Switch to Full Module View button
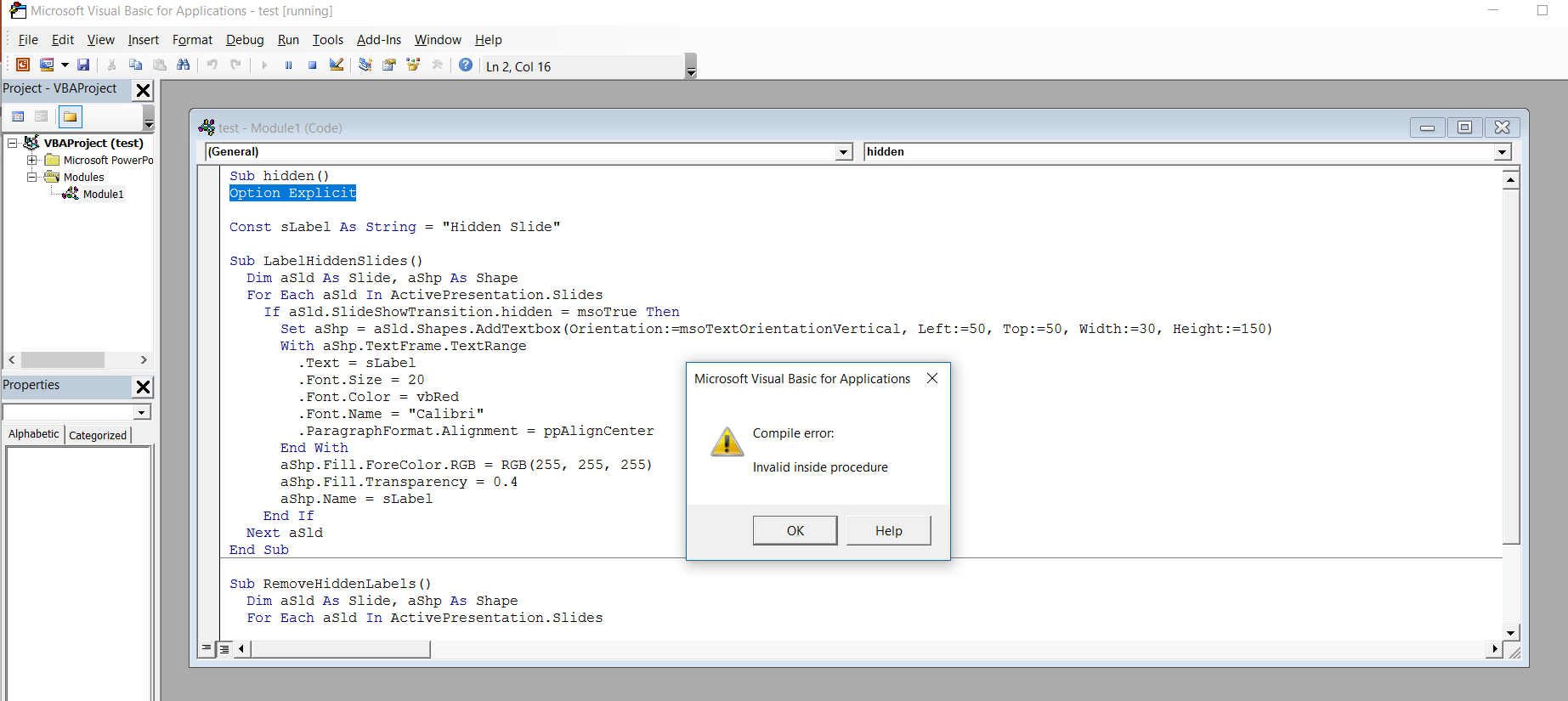The width and height of the screenshot is (1568, 701). pyautogui.click(x=224, y=649)
